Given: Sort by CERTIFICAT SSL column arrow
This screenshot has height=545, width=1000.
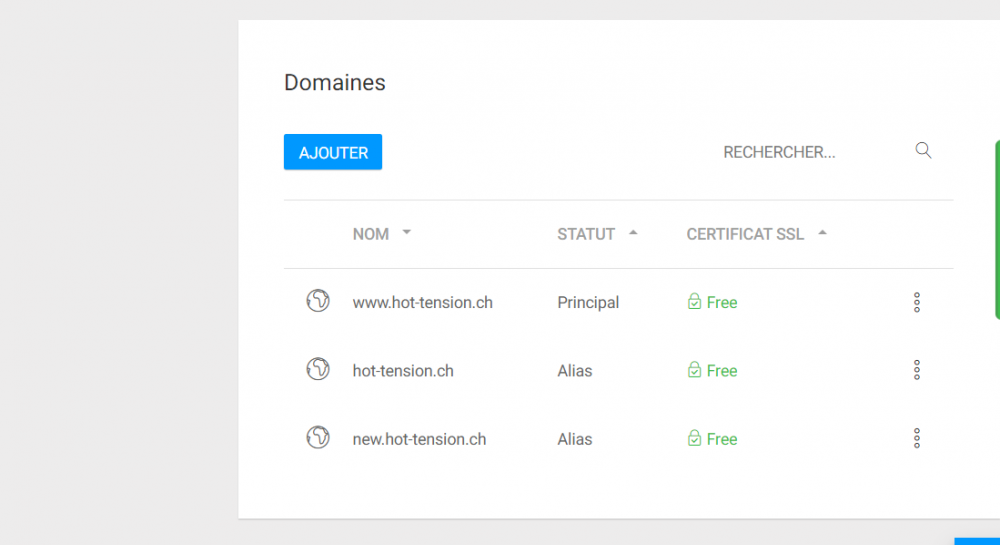Looking at the screenshot, I should tap(822, 232).
